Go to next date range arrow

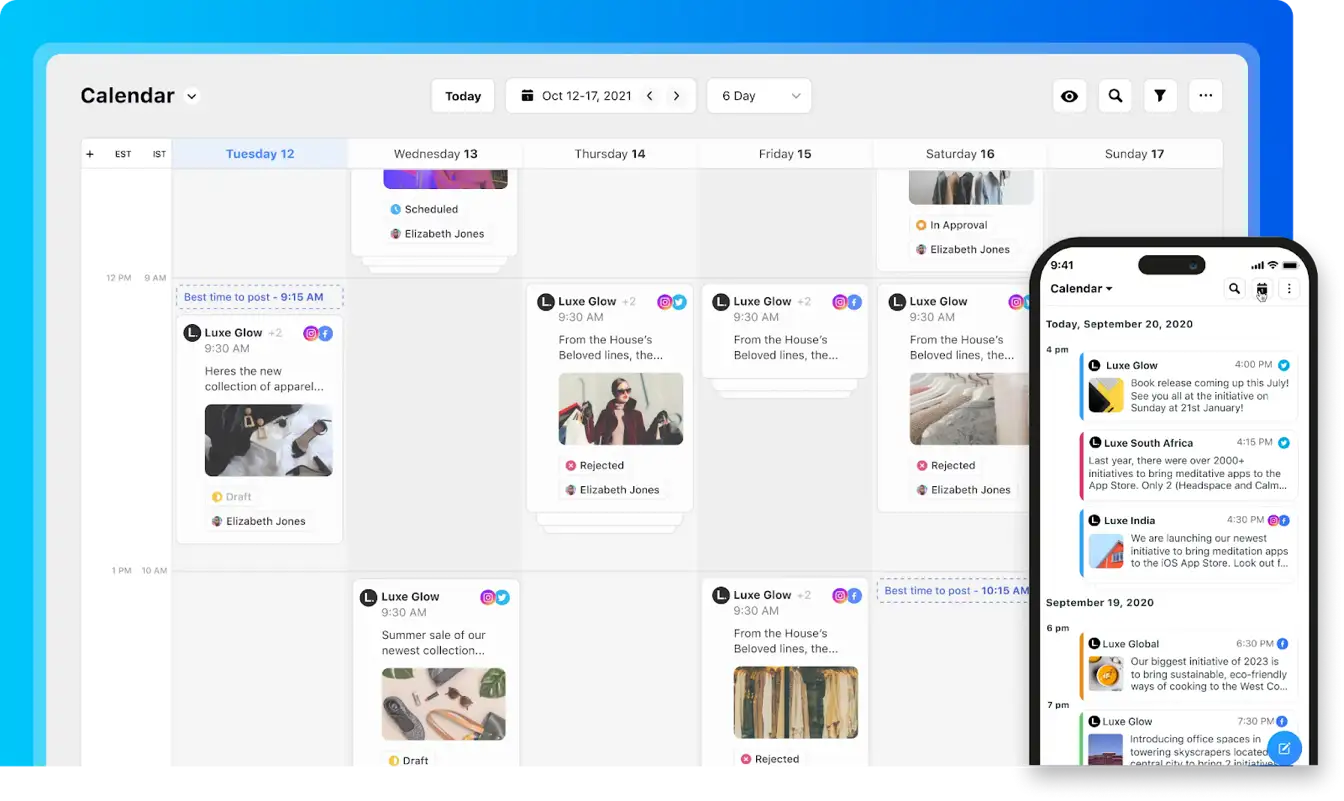677,96
